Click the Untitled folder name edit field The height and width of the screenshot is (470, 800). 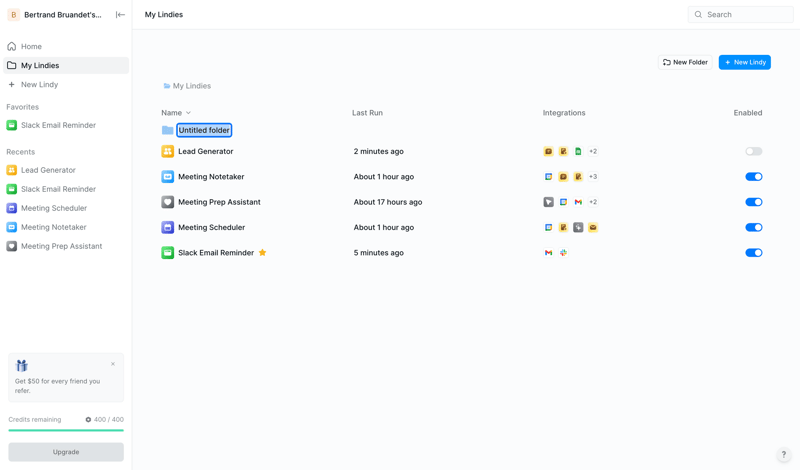pyautogui.click(x=204, y=130)
